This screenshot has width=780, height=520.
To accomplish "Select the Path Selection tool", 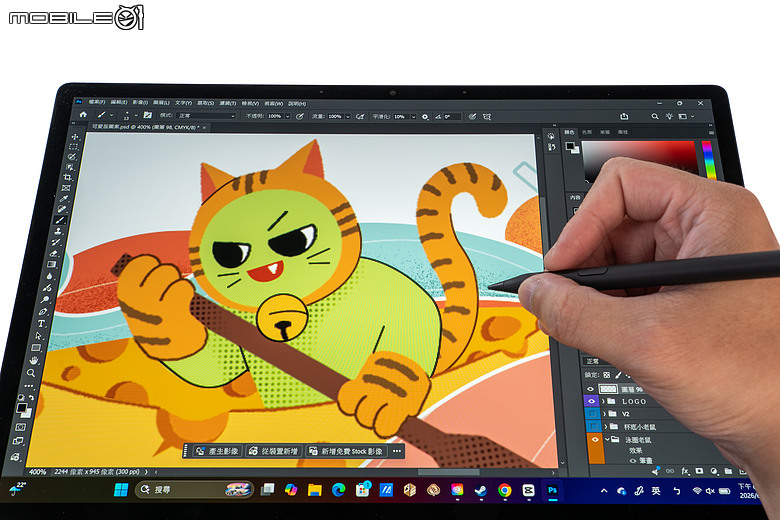I will point(39,336).
